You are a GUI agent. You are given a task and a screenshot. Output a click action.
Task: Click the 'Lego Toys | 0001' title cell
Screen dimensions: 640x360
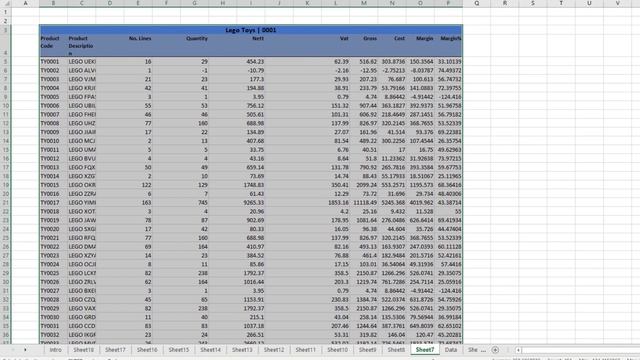251,30
